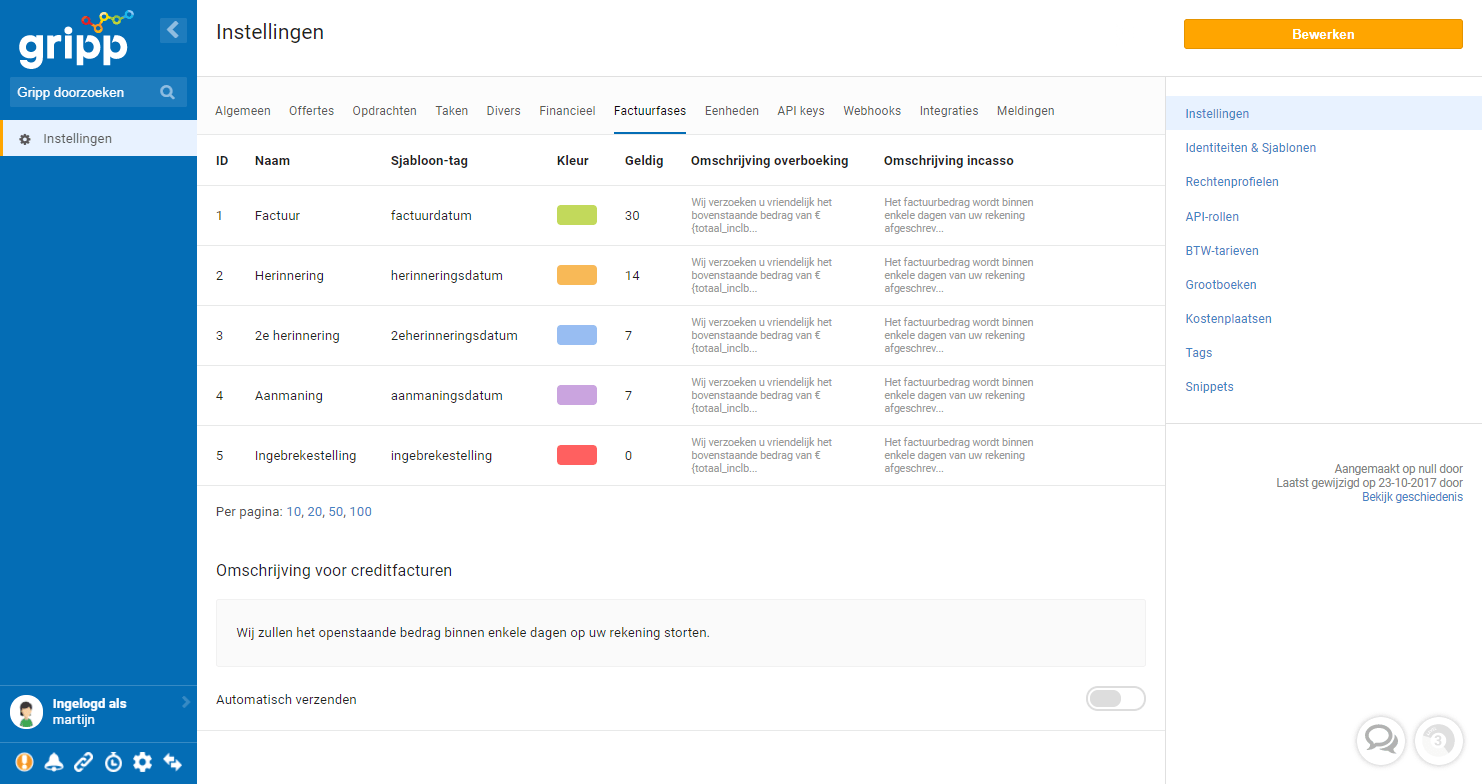
Task: Open BTW-tarieven in the right panel
Action: pyautogui.click(x=1222, y=251)
